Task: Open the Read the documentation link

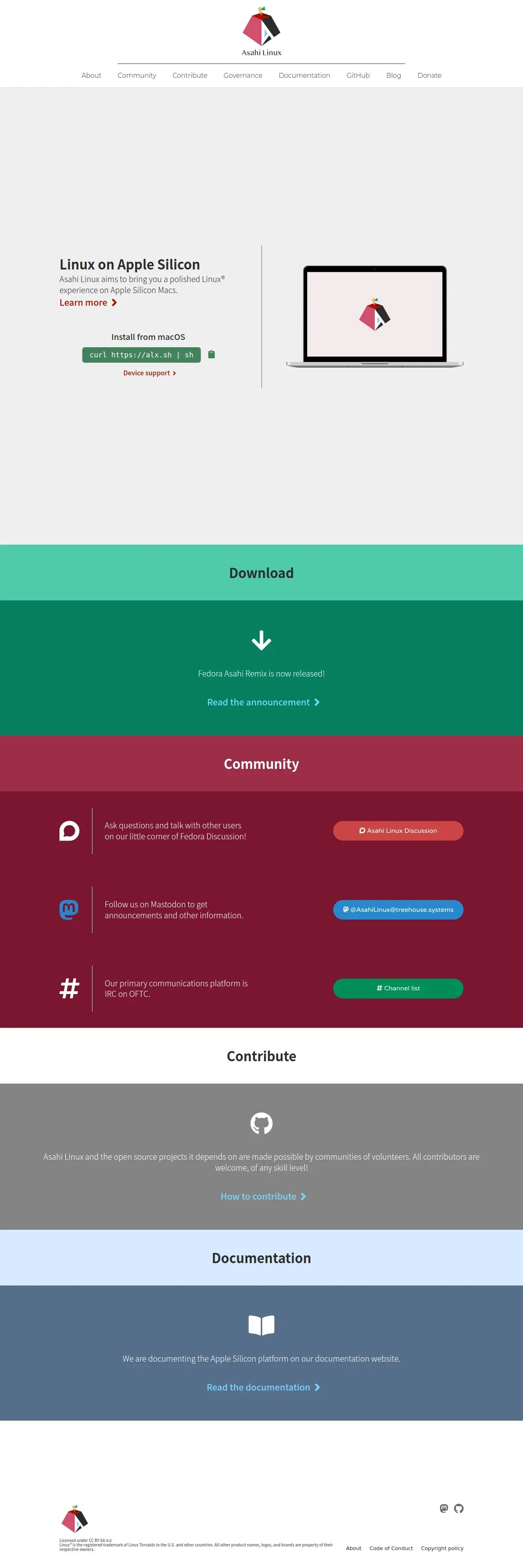Action: (263, 1387)
